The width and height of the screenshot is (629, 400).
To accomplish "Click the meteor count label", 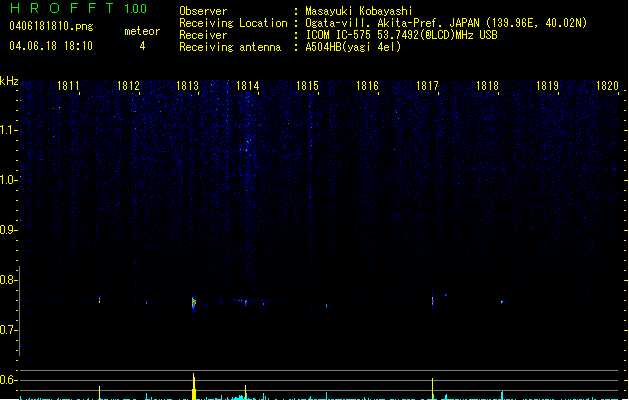I will click(142, 31).
